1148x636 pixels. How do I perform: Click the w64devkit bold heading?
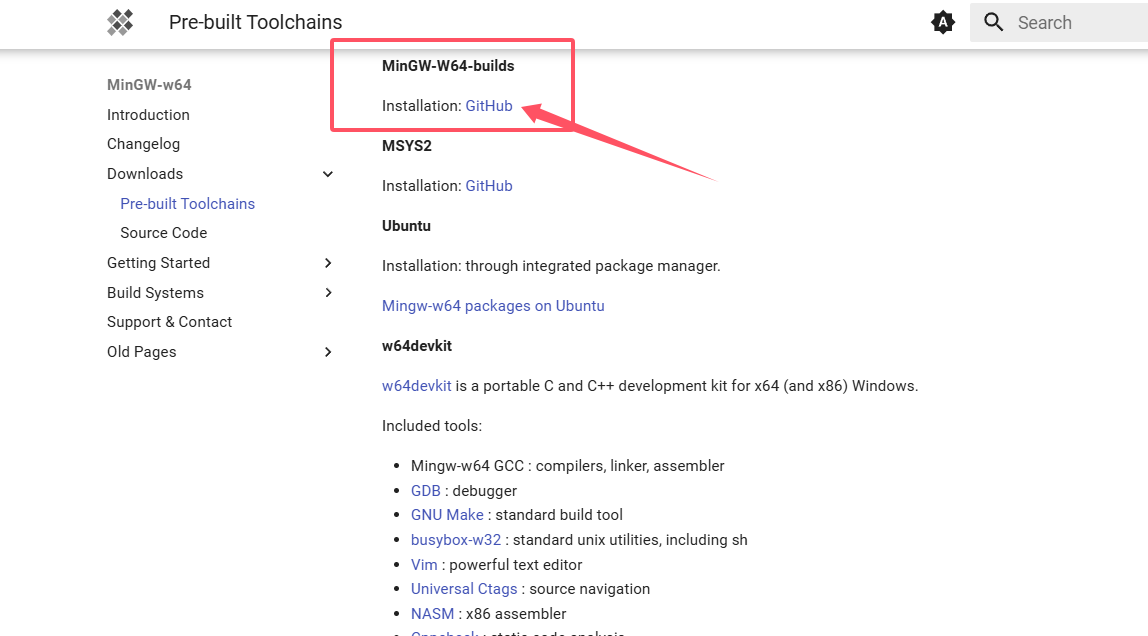[x=417, y=346]
